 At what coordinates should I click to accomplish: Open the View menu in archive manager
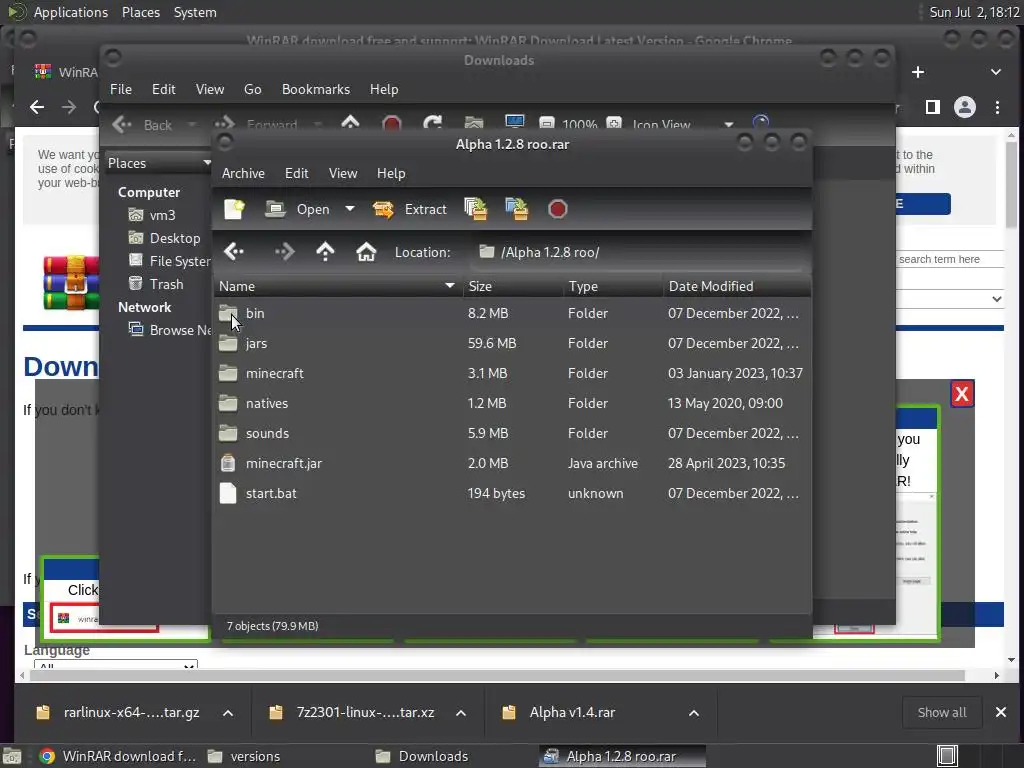coord(343,173)
